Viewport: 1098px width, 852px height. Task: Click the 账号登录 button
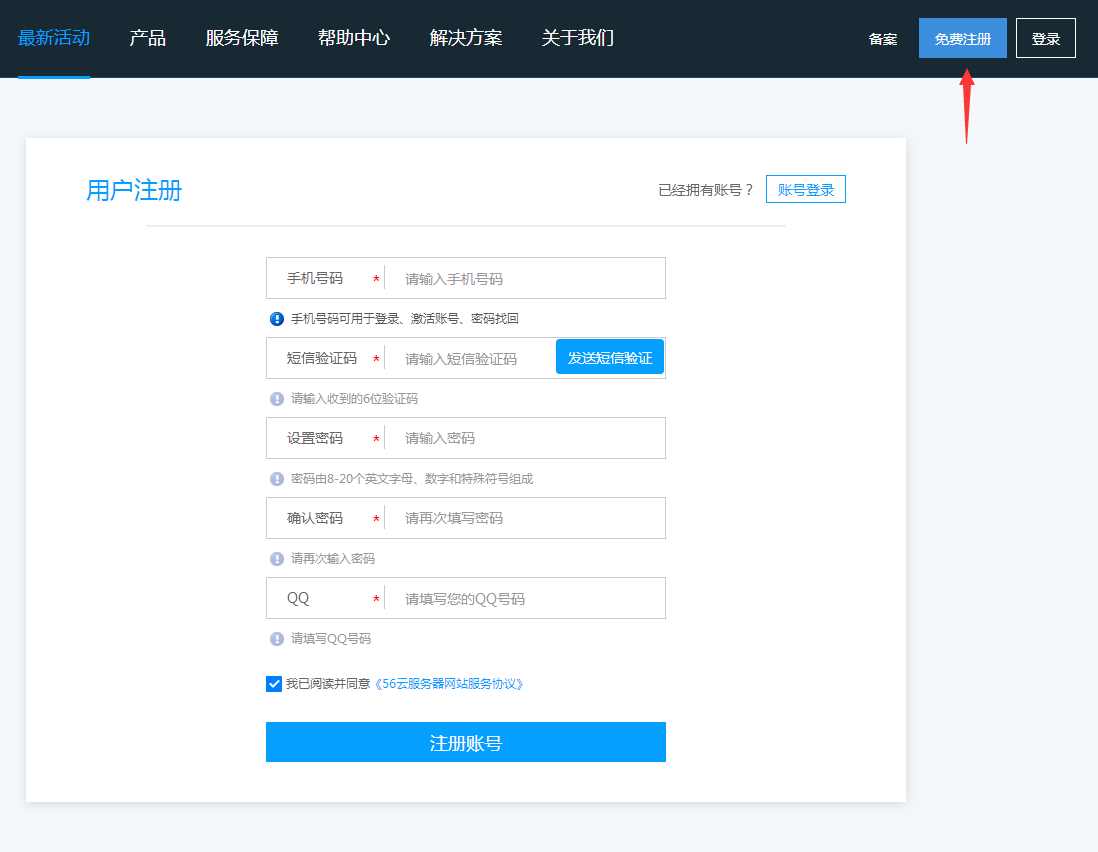806,190
